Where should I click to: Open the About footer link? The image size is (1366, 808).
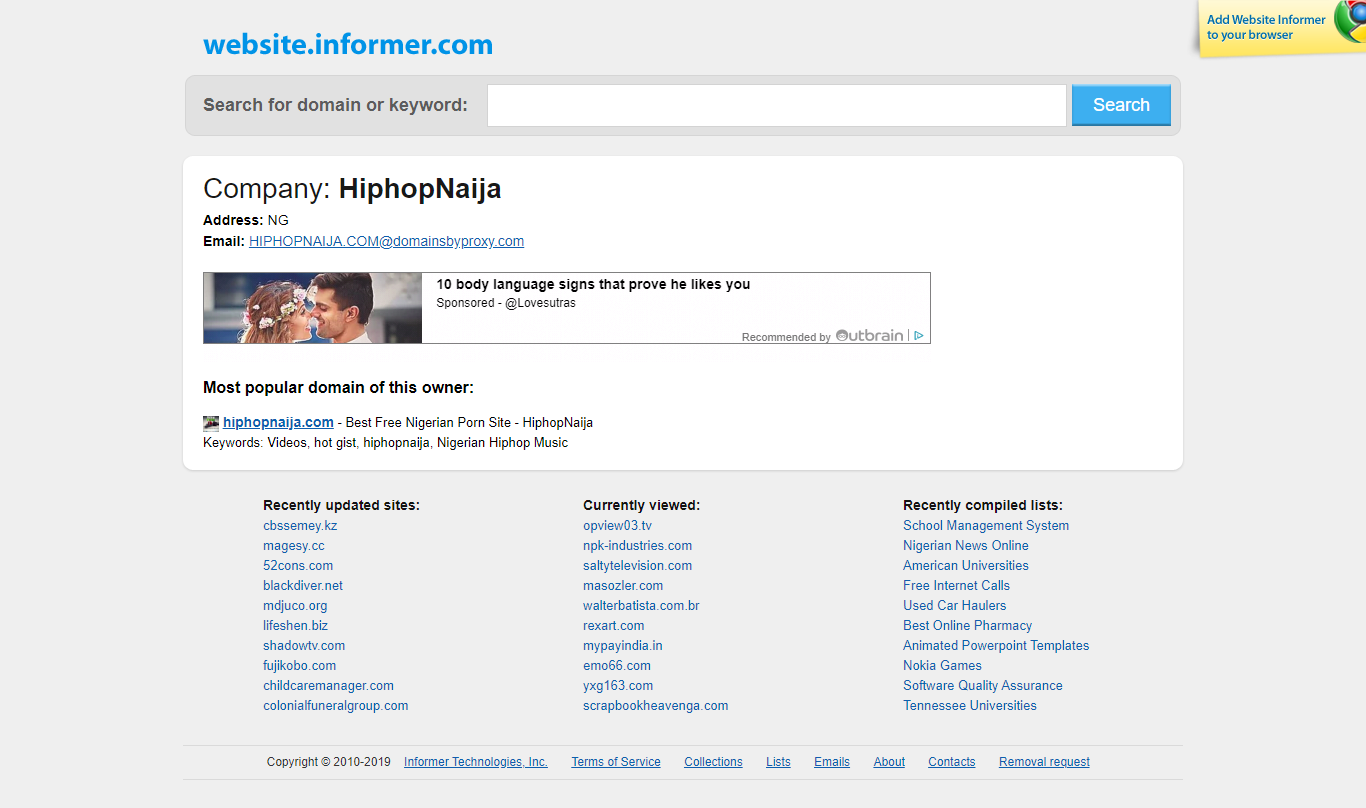click(889, 762)
